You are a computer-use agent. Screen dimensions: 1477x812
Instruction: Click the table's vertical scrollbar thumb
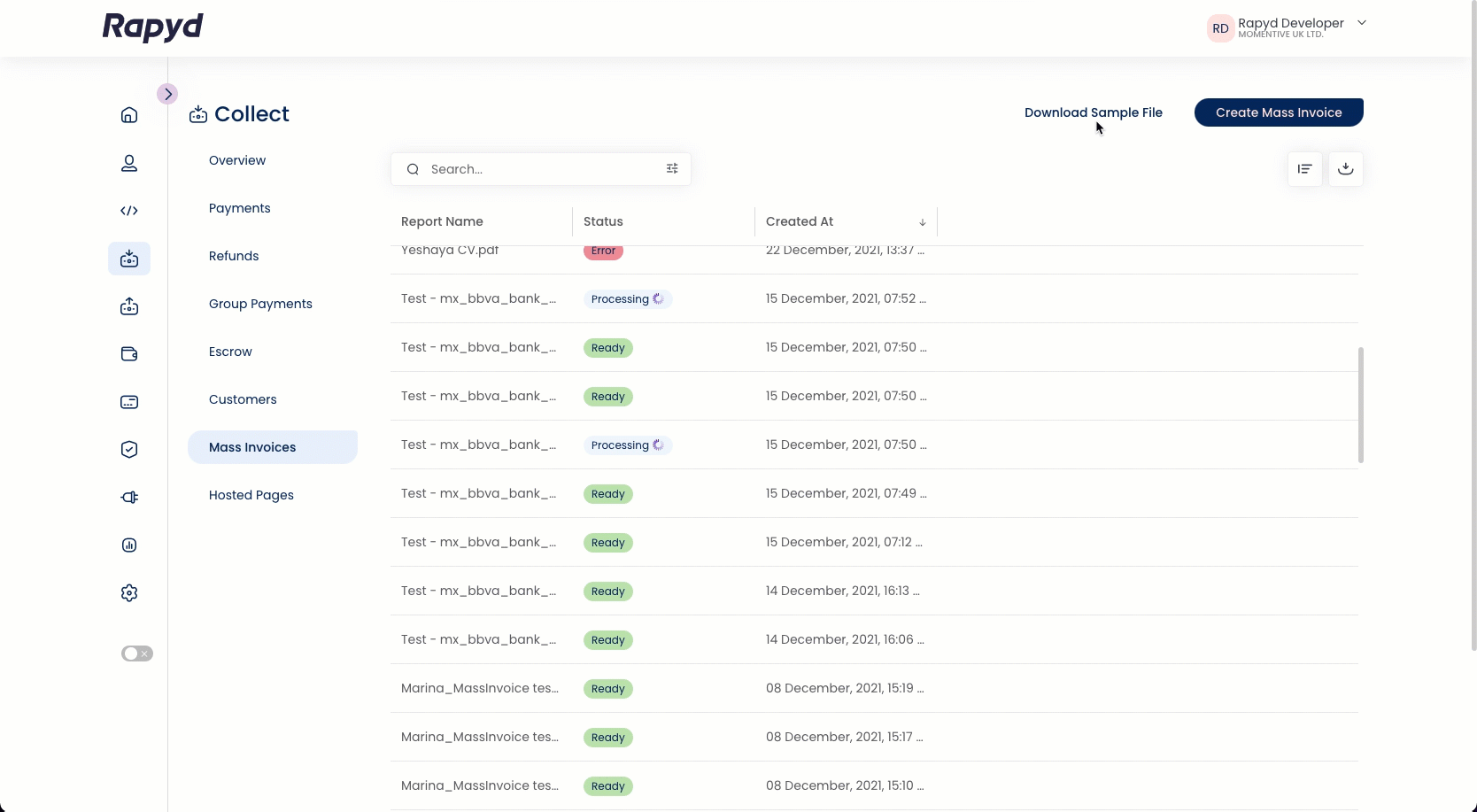coord(1360,405)
